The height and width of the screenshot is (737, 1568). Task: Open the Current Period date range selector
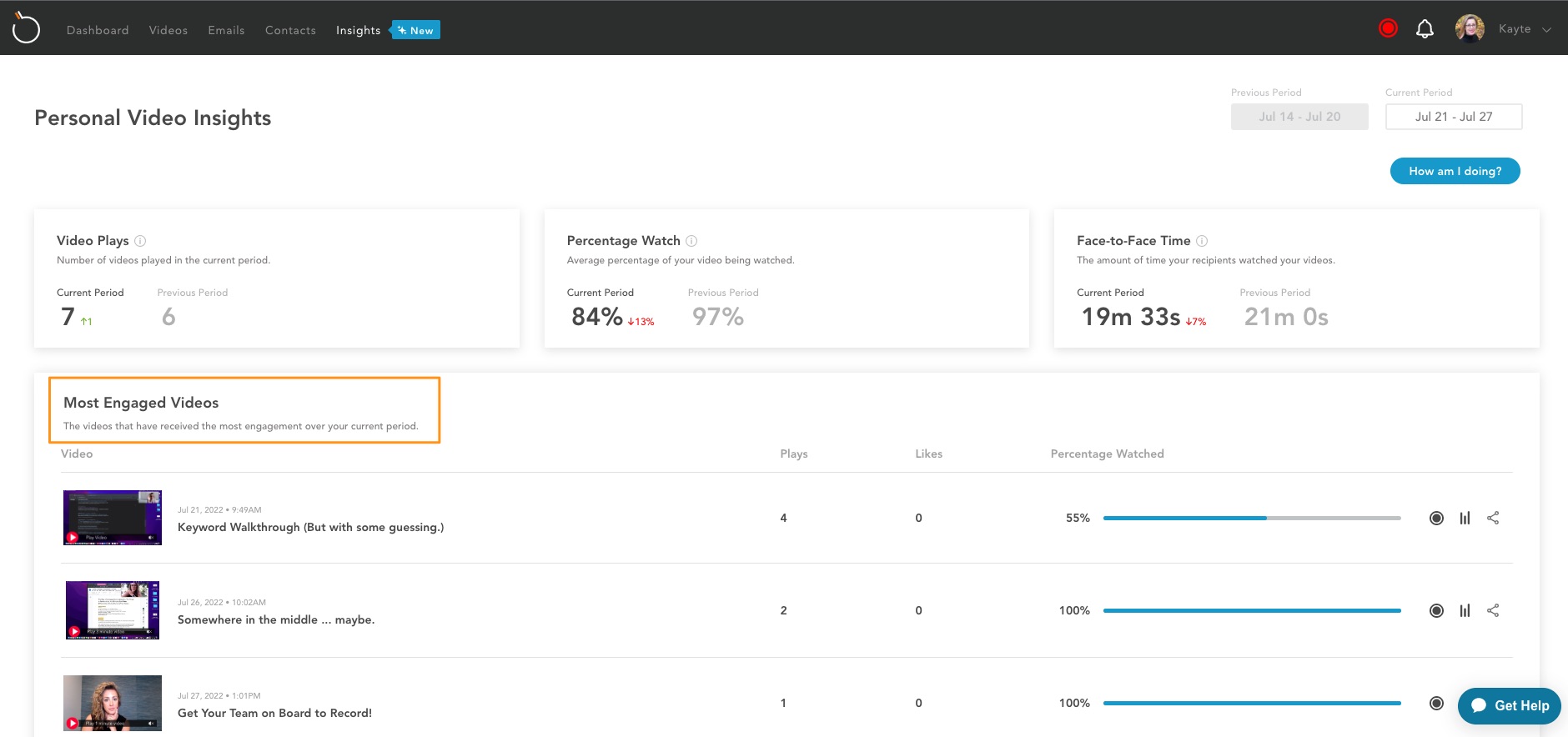click(1454, 117)
